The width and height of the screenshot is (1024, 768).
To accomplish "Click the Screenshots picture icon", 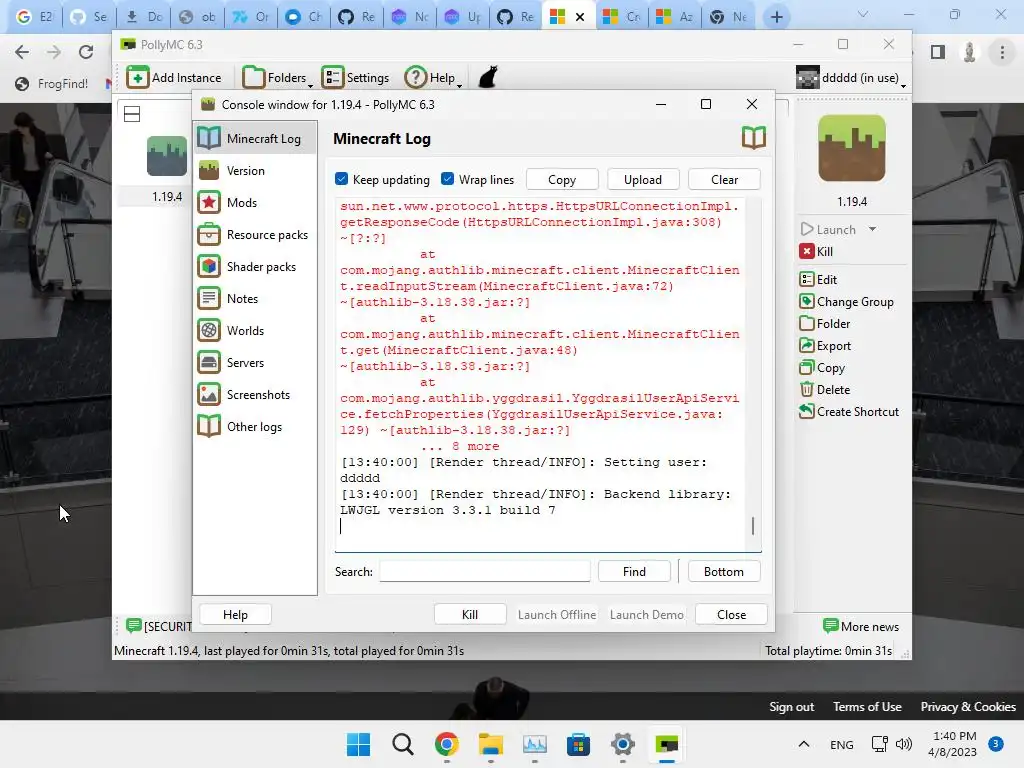I will point(209,394).
